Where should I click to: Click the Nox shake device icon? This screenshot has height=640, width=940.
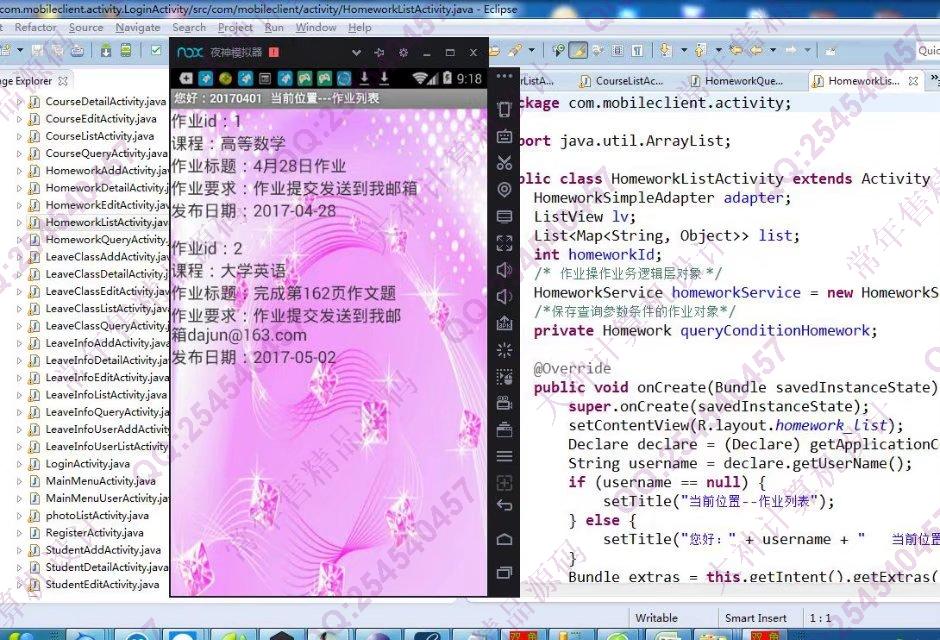click(x=504, y=108)
